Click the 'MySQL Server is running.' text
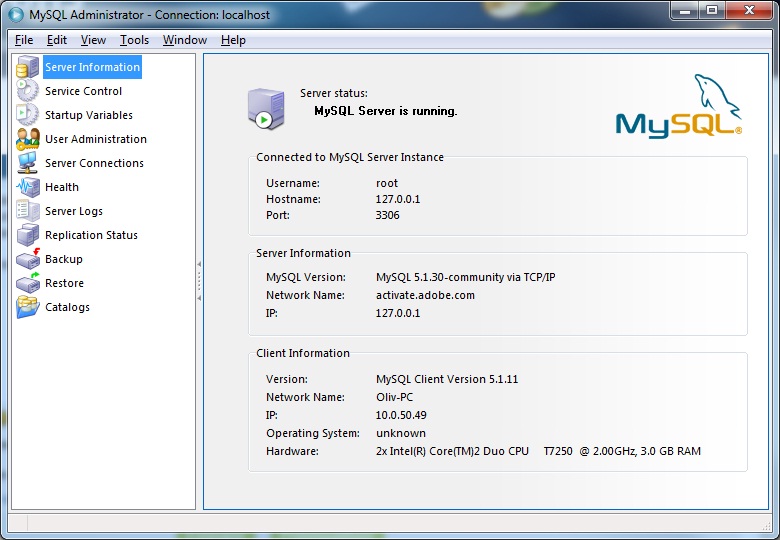780x540 pixels. click(386, 111)
